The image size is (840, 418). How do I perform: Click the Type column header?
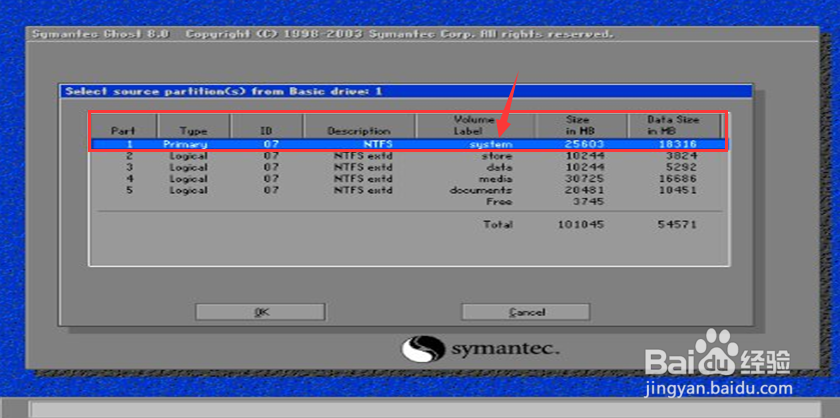194,126
